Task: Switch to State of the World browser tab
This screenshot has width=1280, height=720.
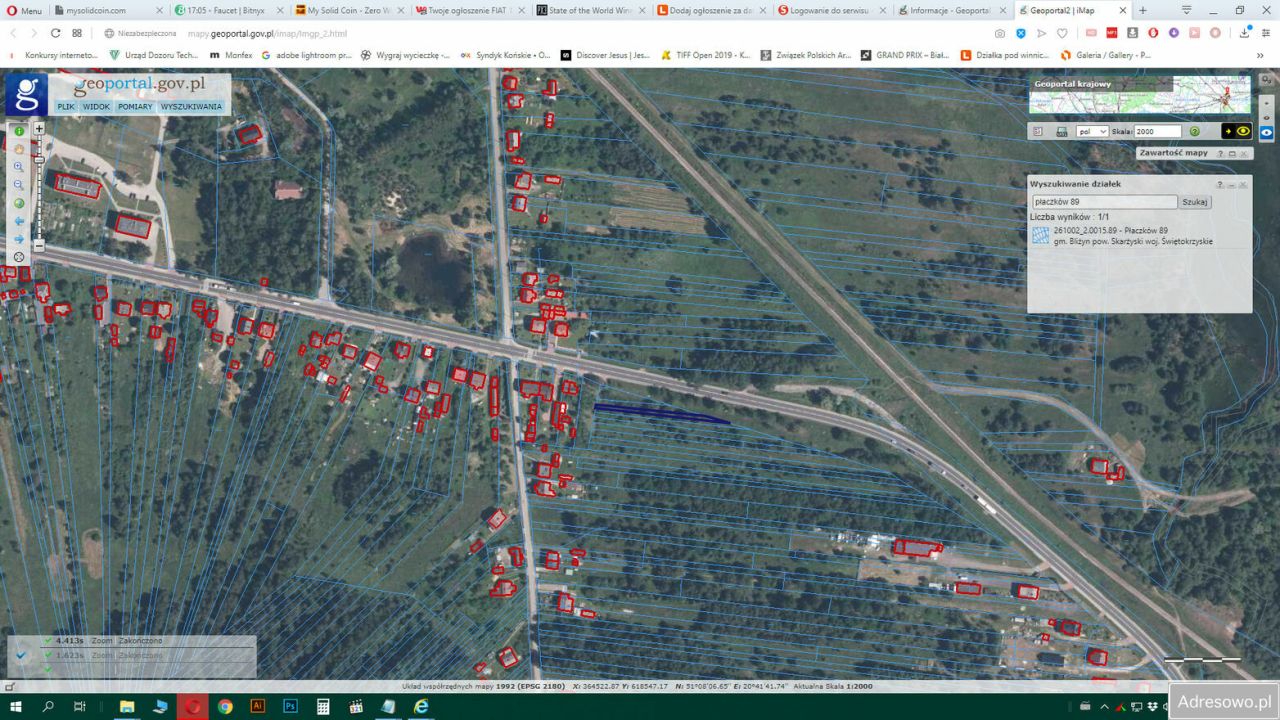Action: [x=588, y=10]
